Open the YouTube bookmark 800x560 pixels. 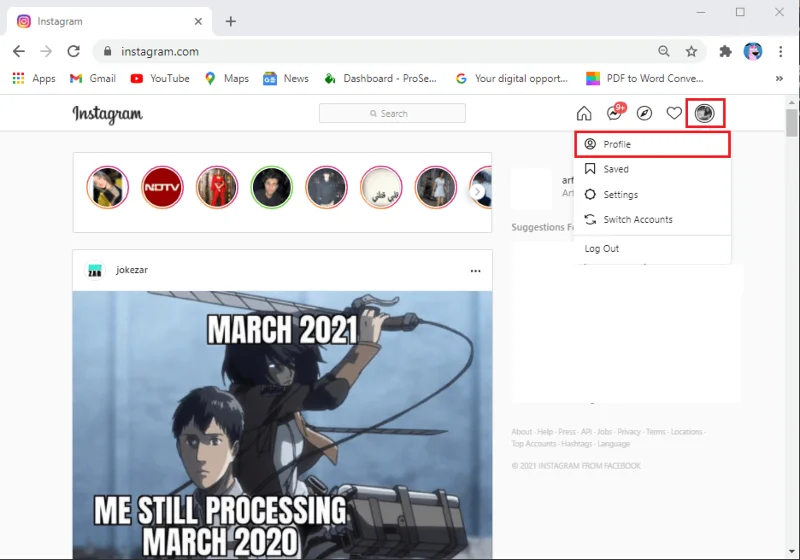click(160, 79)
